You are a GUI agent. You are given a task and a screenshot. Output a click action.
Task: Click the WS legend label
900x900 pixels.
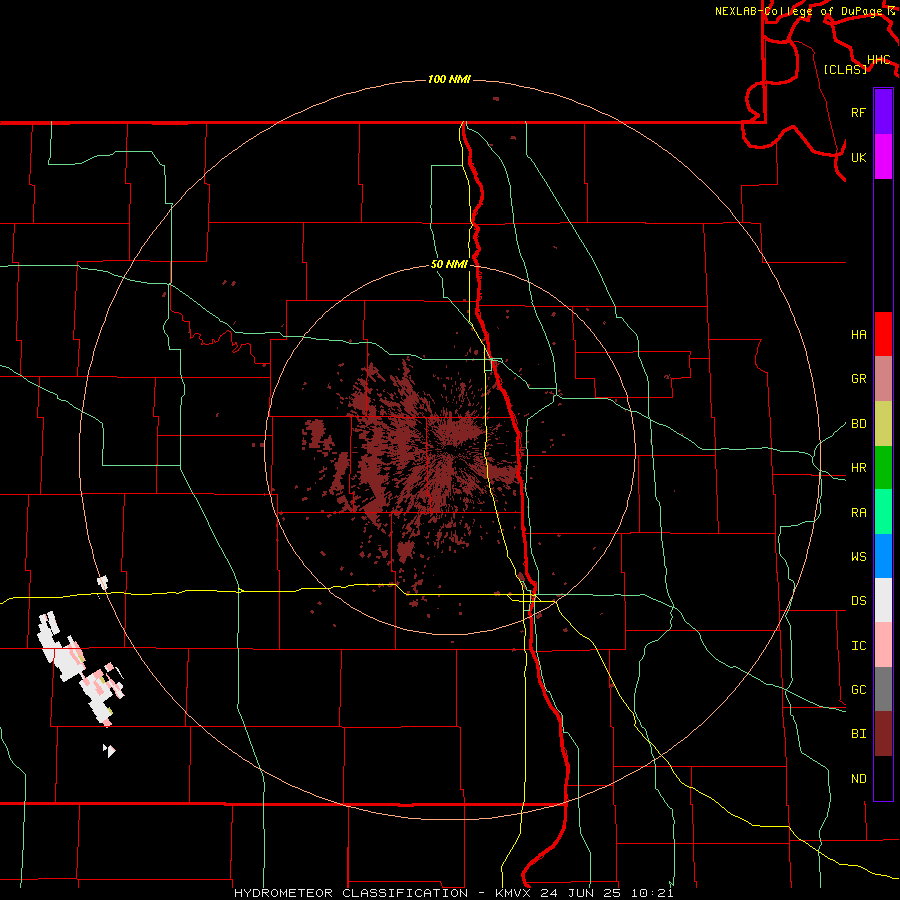pyautogui.click(x=858, y=556)
